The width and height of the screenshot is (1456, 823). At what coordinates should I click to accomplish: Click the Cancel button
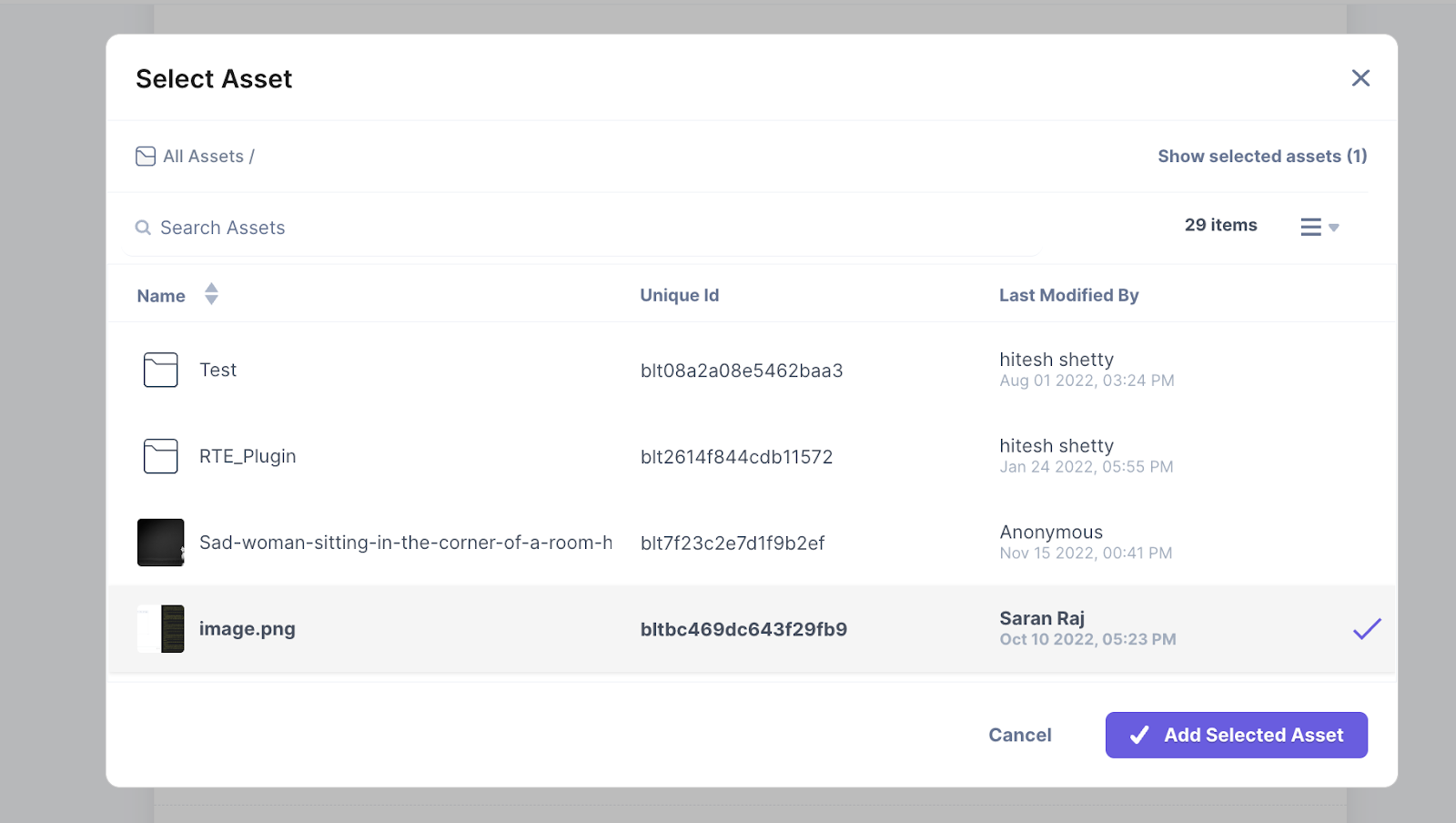[1020, 735]
